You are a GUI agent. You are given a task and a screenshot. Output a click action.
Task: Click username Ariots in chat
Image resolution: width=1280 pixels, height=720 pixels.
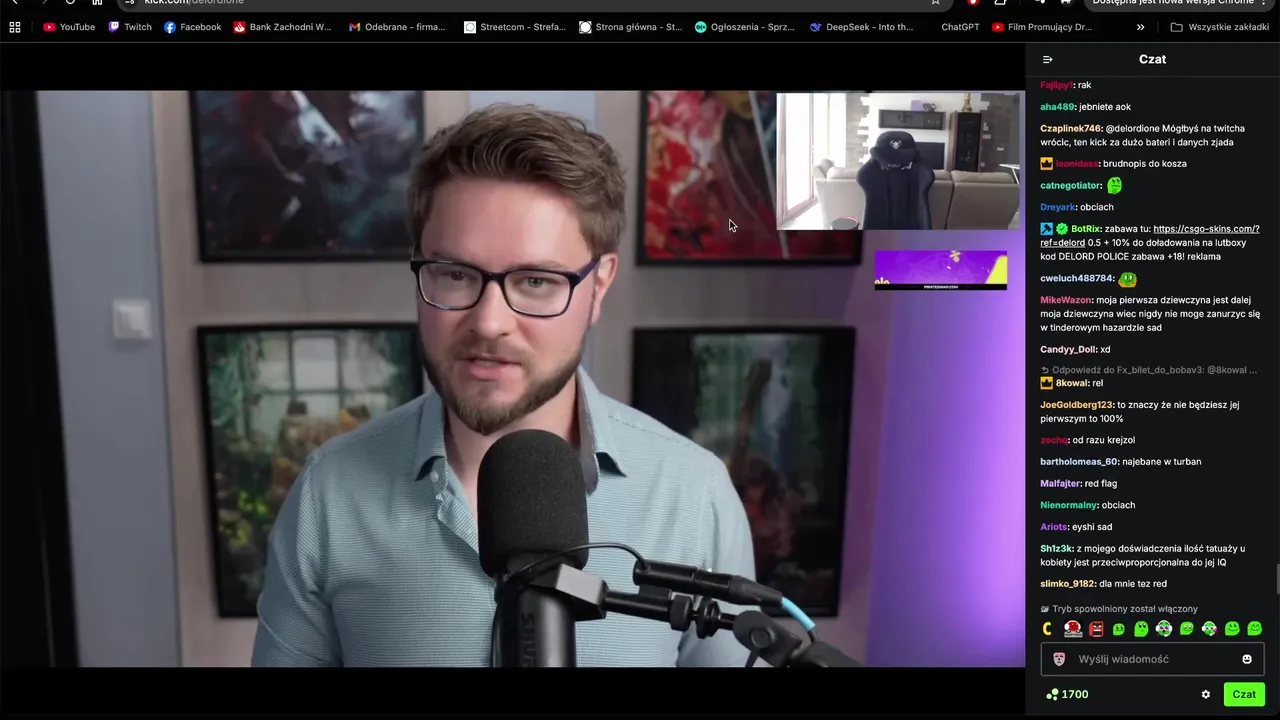[1054, 527]
